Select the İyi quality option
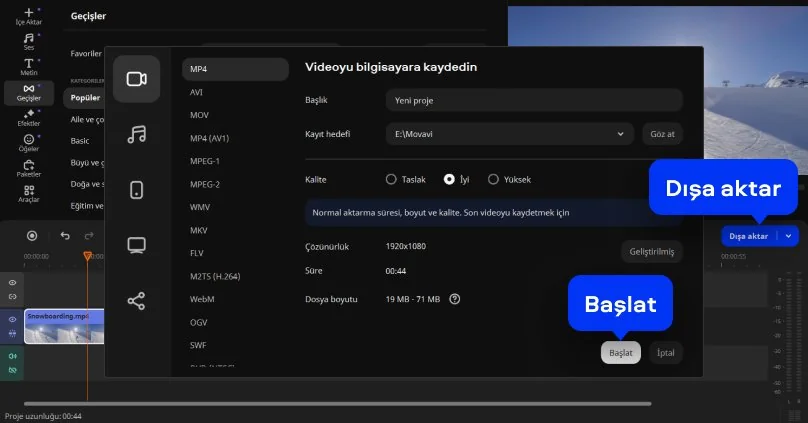808x423 pixels. [457, 179]
